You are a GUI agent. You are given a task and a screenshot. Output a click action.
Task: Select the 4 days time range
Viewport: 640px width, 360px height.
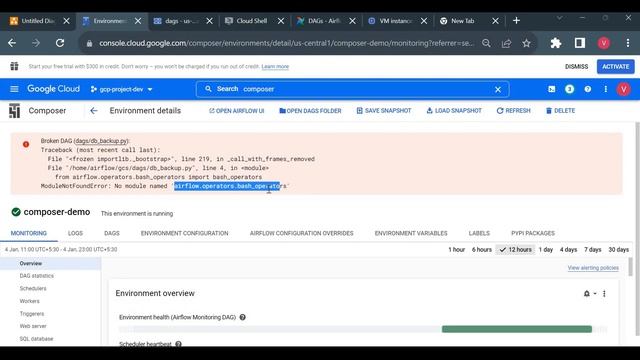[x=568, y=249]
